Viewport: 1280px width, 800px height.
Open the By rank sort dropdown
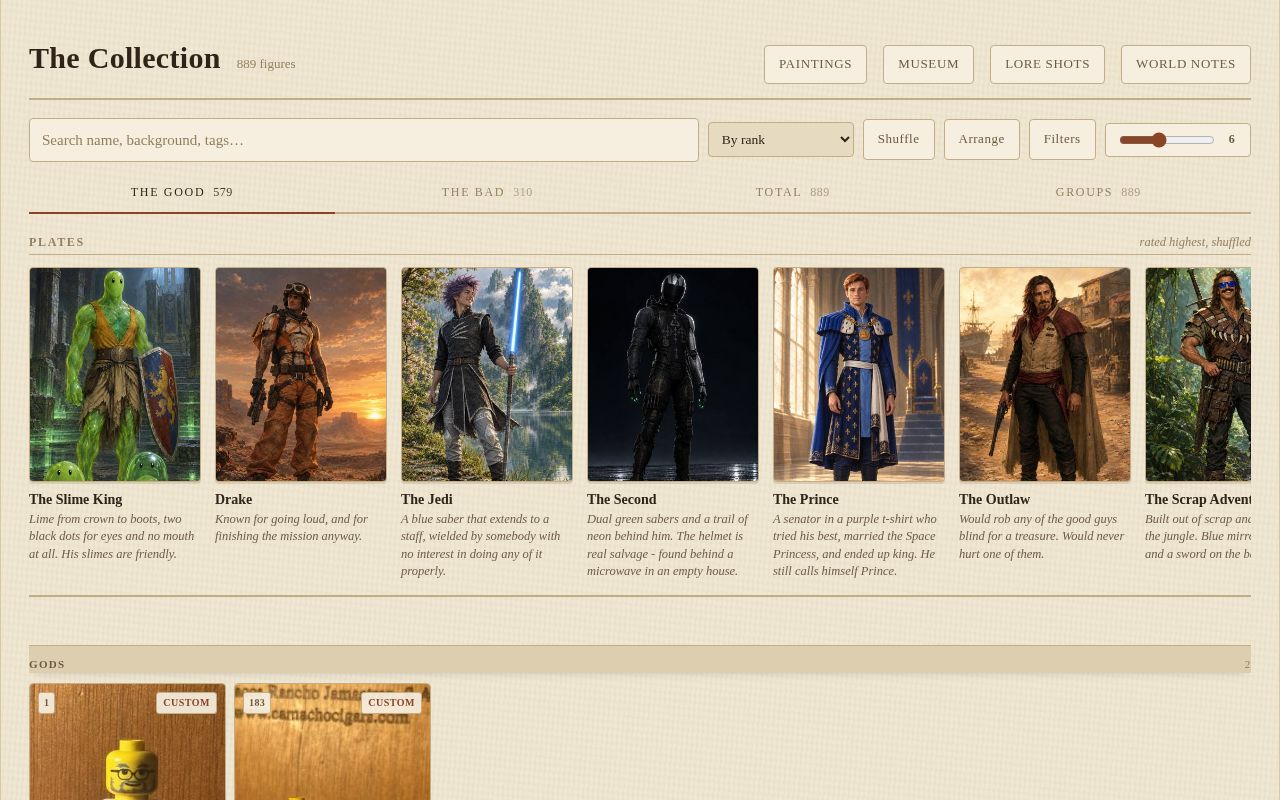781,140
